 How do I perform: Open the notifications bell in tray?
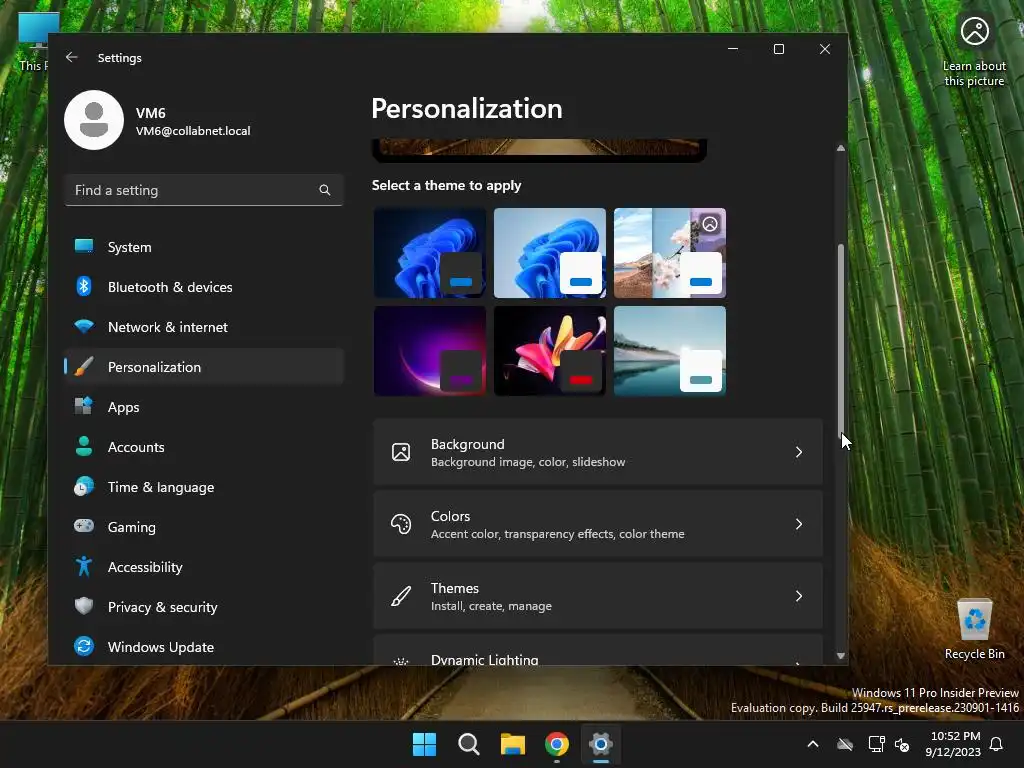click(x=997, y=744)
